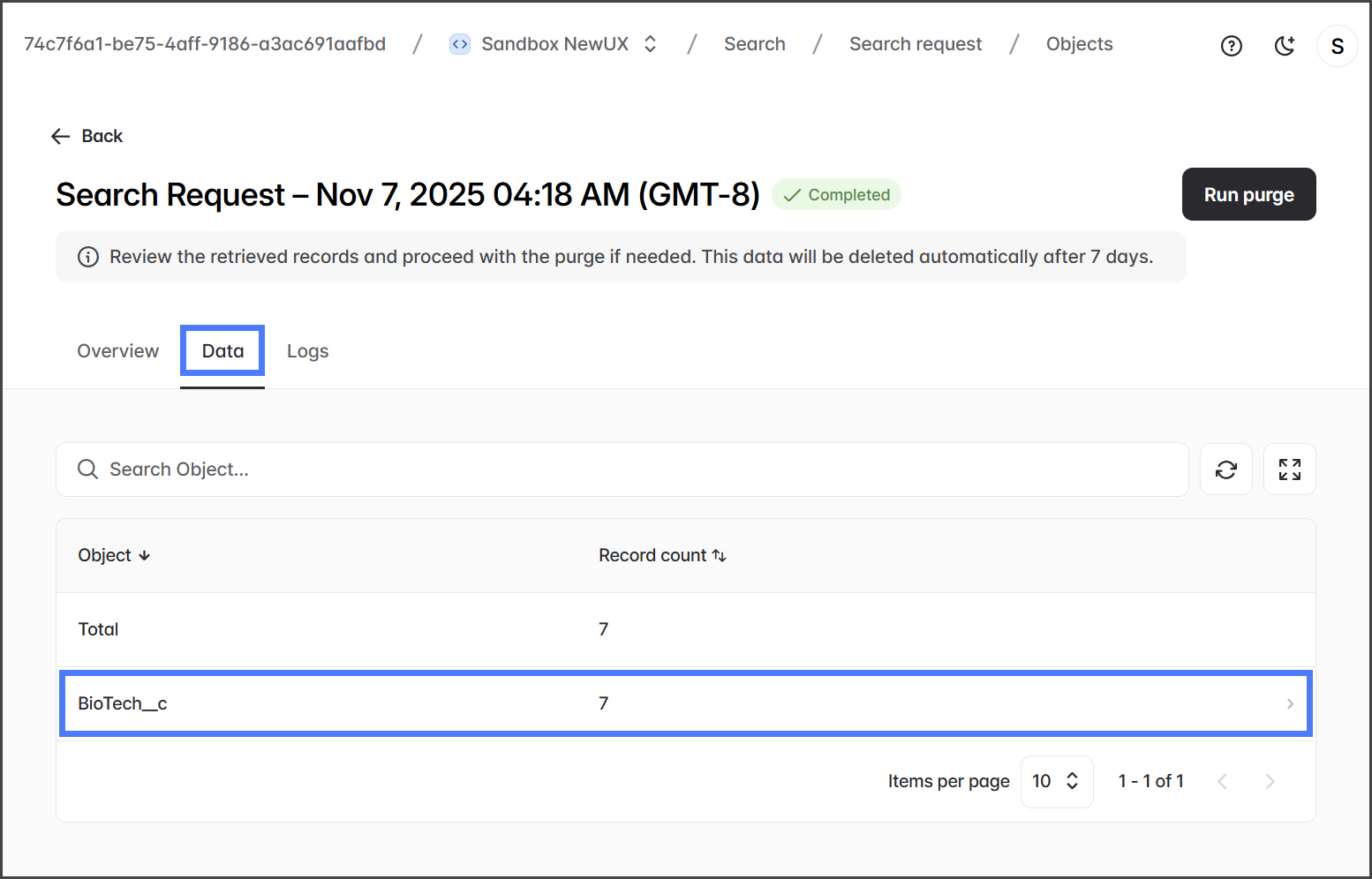Open the help question mark icon

click(1231, 46)
